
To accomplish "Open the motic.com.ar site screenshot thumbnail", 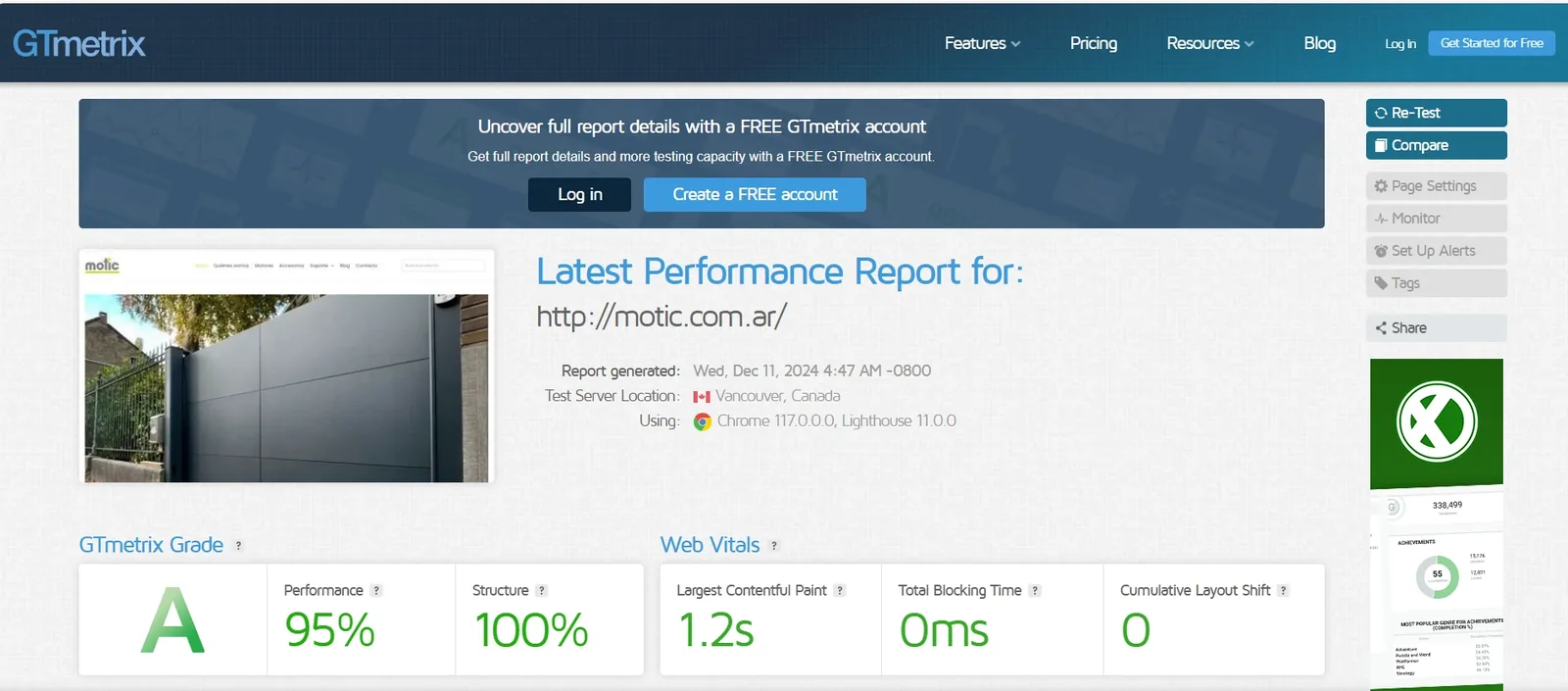I will [x=286, y=367].
